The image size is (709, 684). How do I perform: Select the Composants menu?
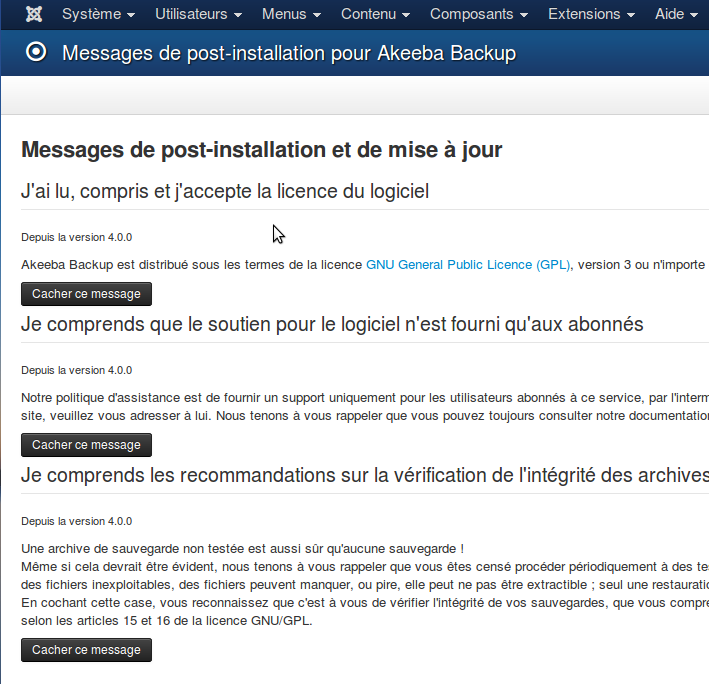point(479,15)
